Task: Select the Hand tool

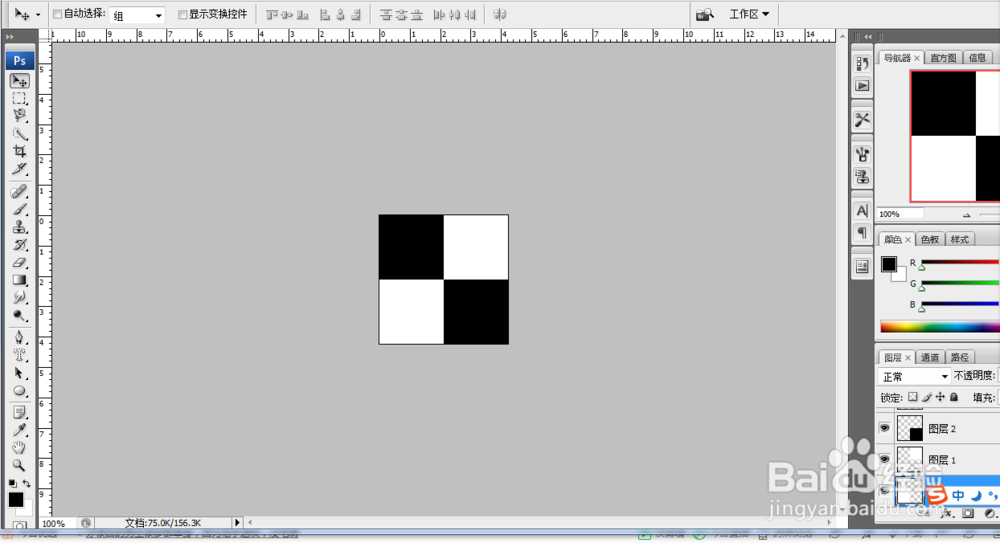Action: click(x=19, y=448)
